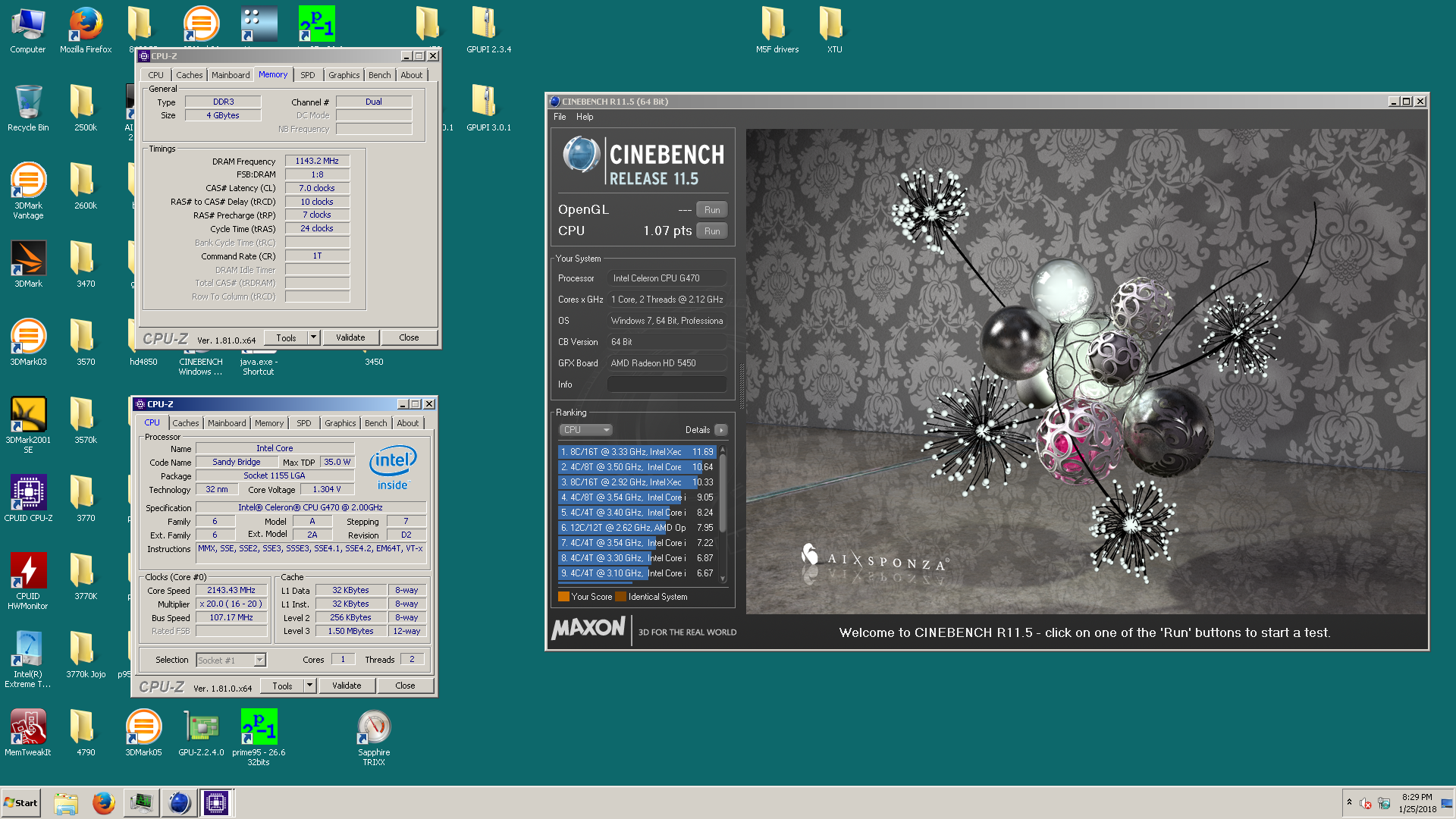Switch to CPU-Z in the taskbar

tap(216, 803)
